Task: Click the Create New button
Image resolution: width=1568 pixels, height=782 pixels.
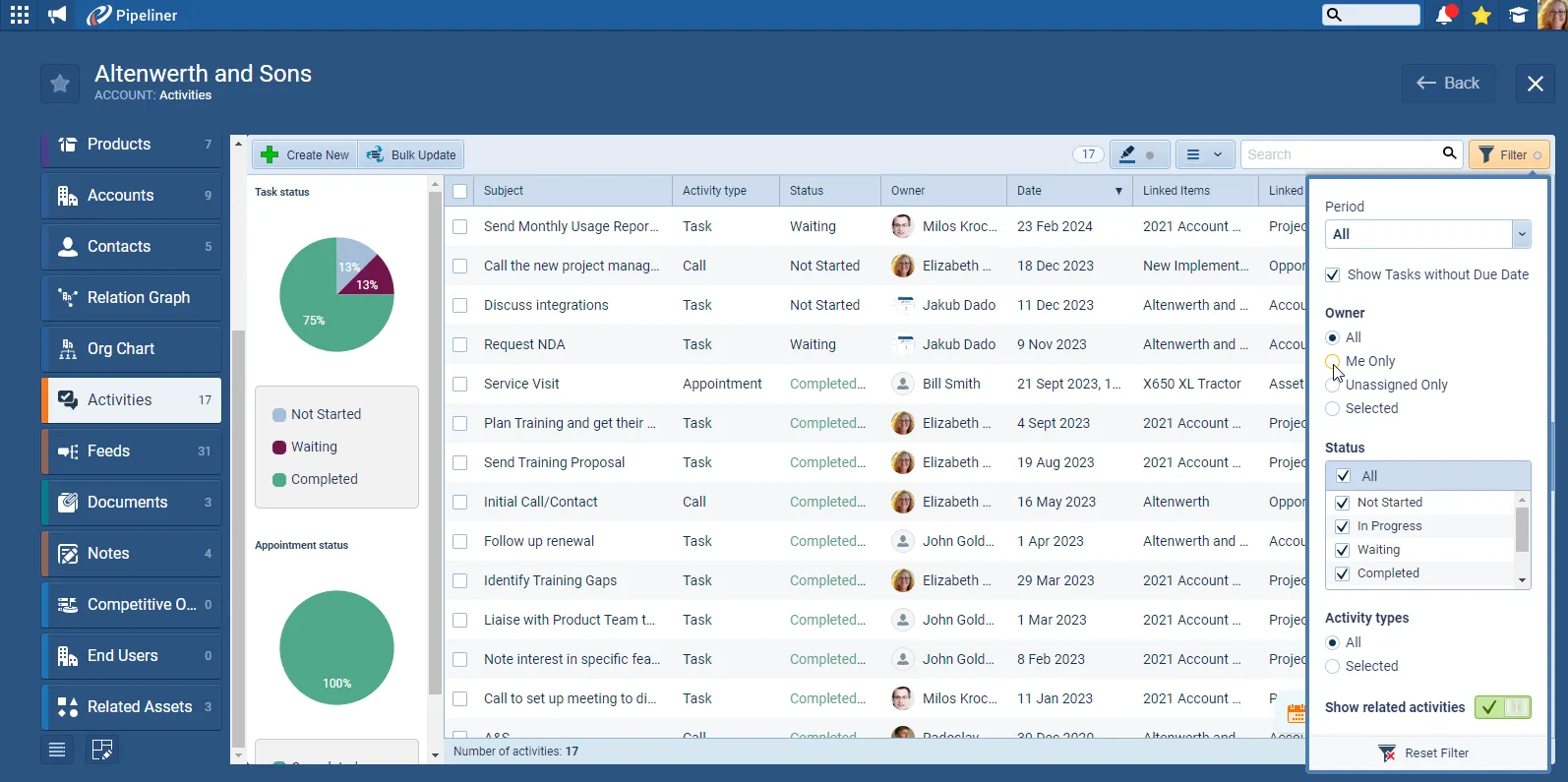Action: (x=306, y=154)
